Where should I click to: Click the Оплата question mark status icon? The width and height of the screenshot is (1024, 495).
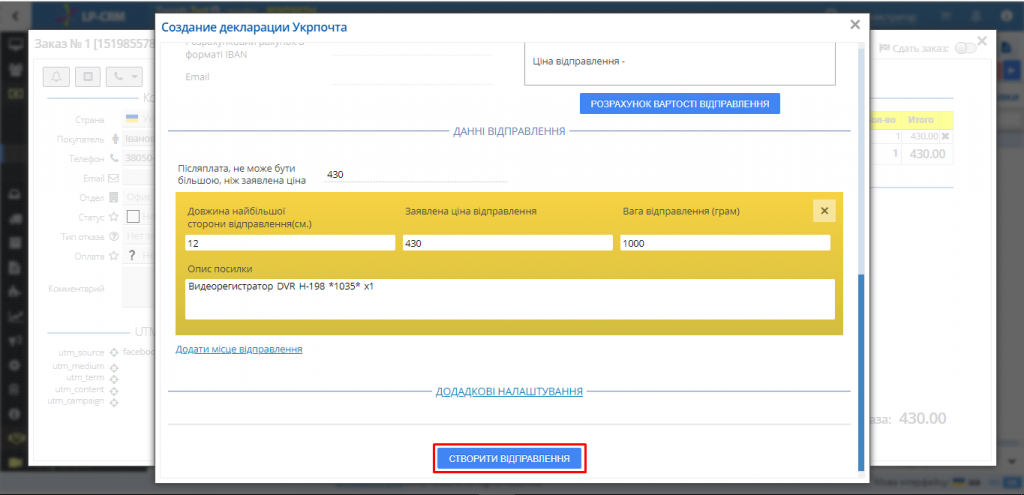coord(132,255)
